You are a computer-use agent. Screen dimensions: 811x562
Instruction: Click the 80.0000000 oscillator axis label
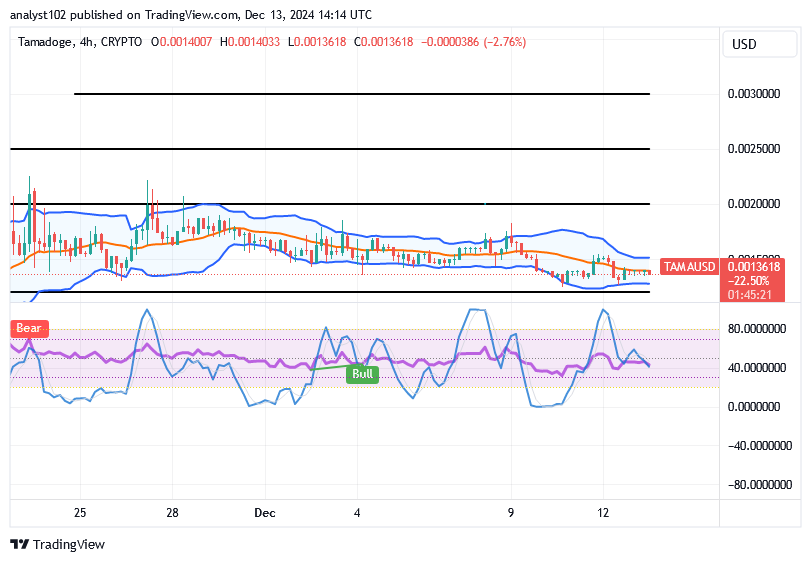(757, 329)
